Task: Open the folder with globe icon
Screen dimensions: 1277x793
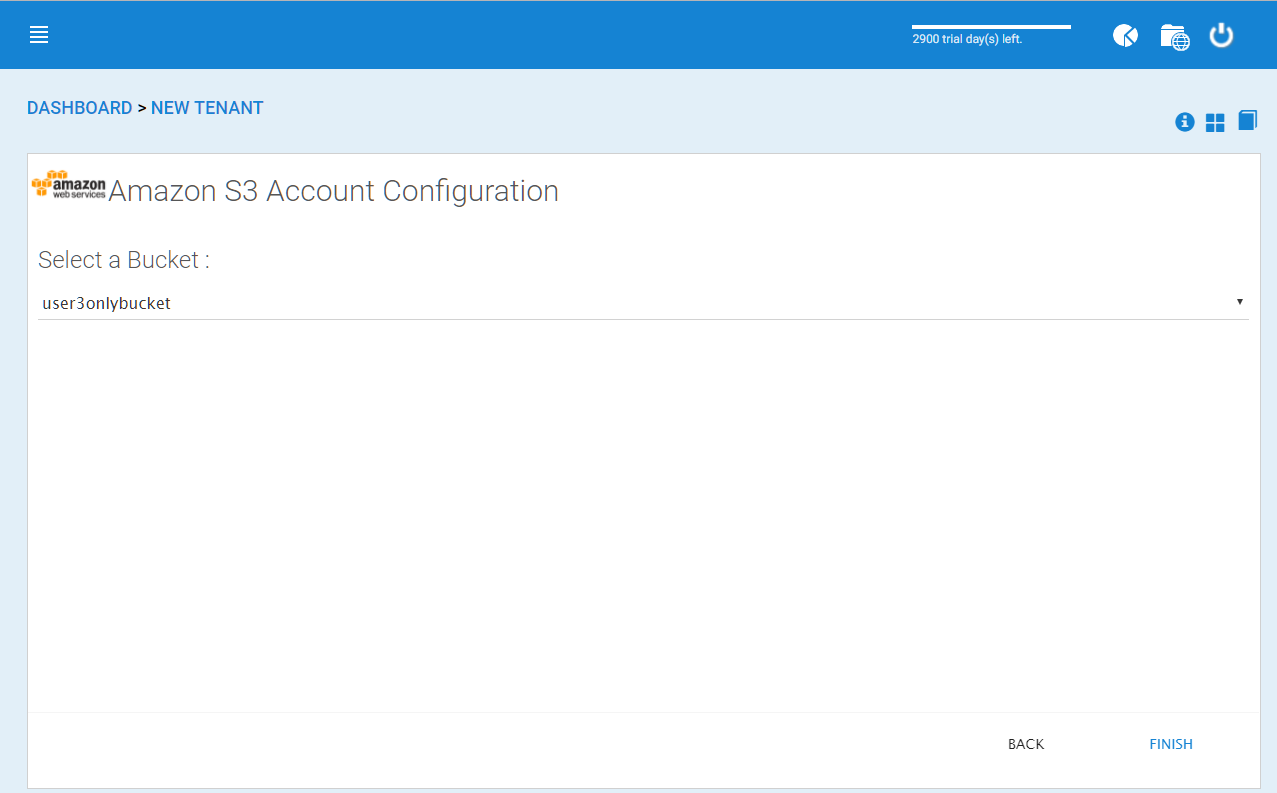Action: [x=1174, y=37]
